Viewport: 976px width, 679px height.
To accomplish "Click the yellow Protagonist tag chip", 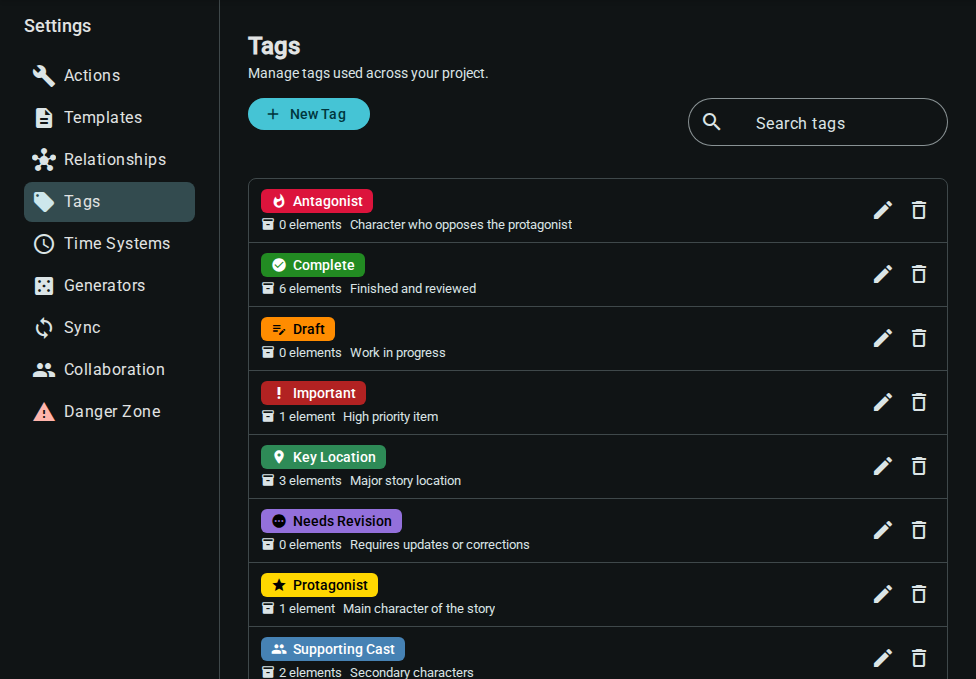I will tap(319, 585).
